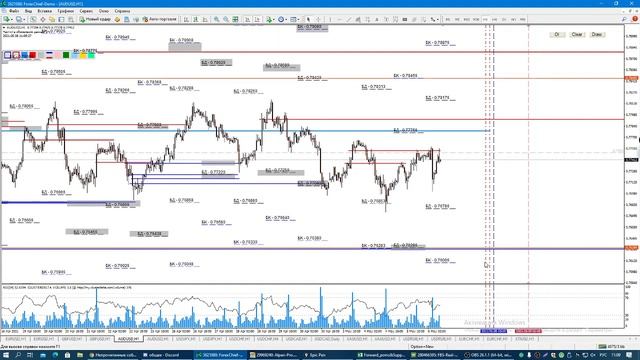Switch chart to candlesticks icon
Viewport: 640px width, 360px height.
pyautogui.click(x=196, y=19)
